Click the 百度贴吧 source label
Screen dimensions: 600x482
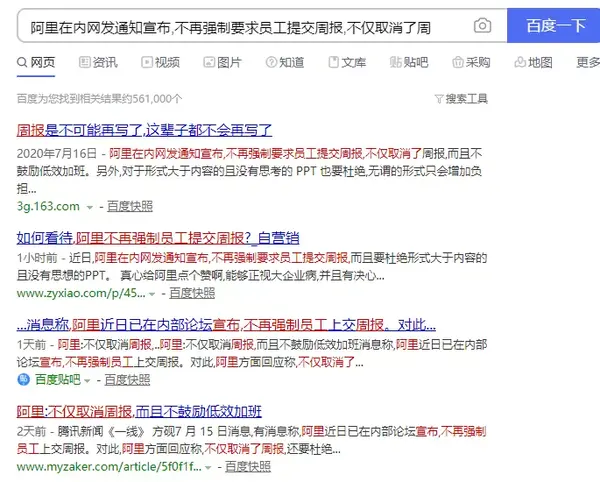coord(58,380)
